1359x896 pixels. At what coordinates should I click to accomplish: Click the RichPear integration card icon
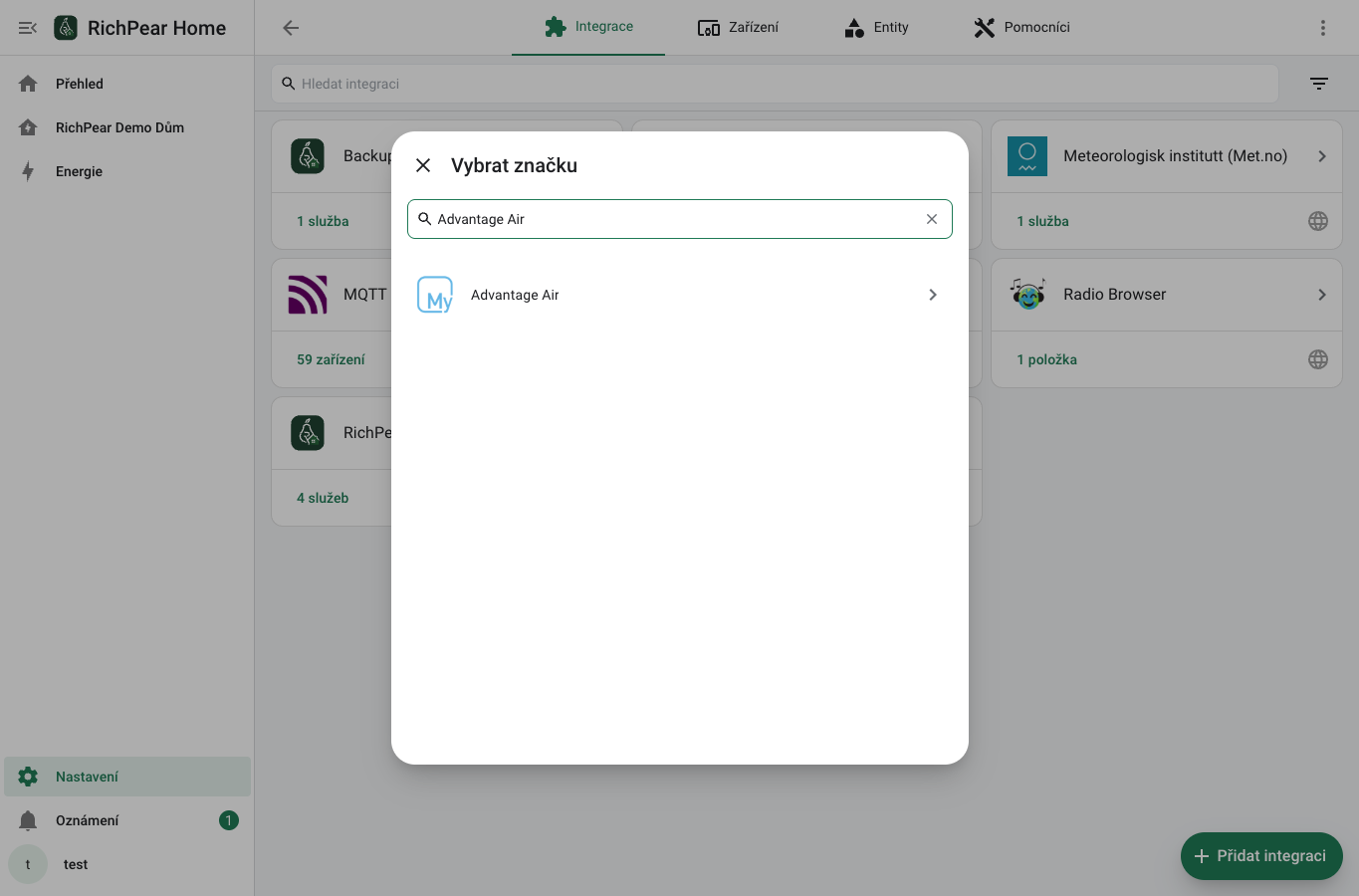pyautogui.click(x=308, y=433)
